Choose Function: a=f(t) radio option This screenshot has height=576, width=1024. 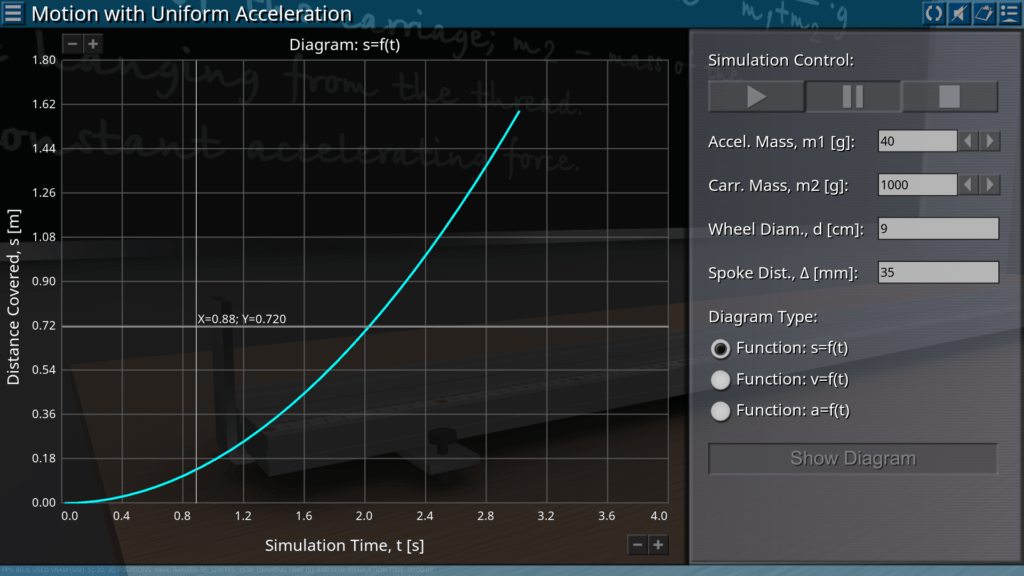click(719, 410)
